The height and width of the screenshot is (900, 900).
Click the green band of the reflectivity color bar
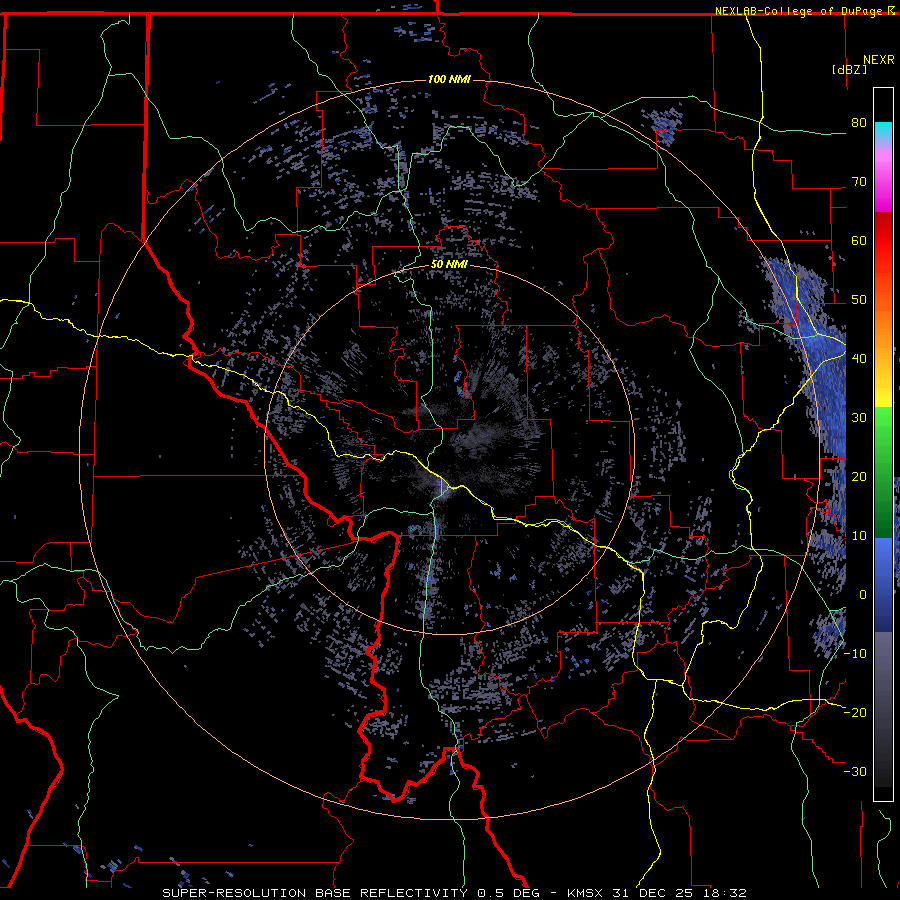pos(883,471)
